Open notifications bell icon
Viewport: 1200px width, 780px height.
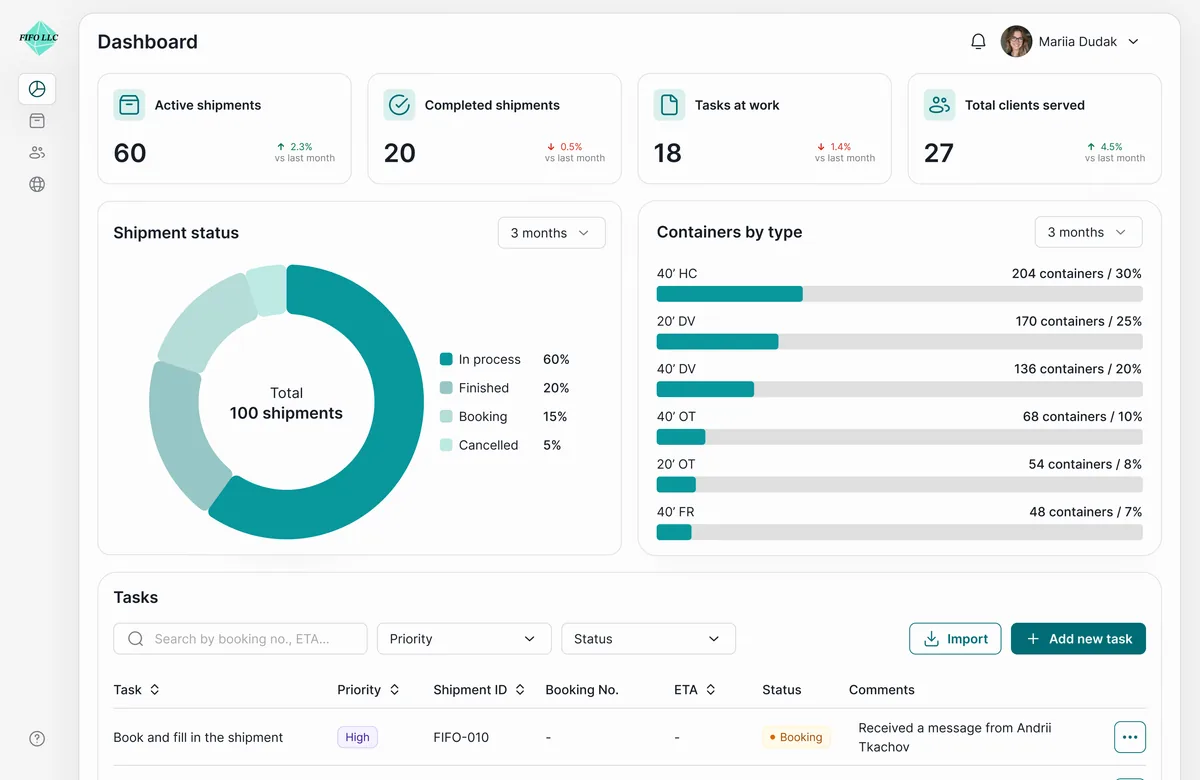point(978,42)
